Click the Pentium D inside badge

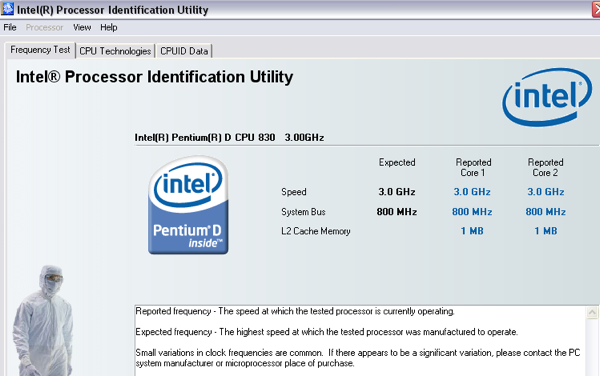coord(188,205)
